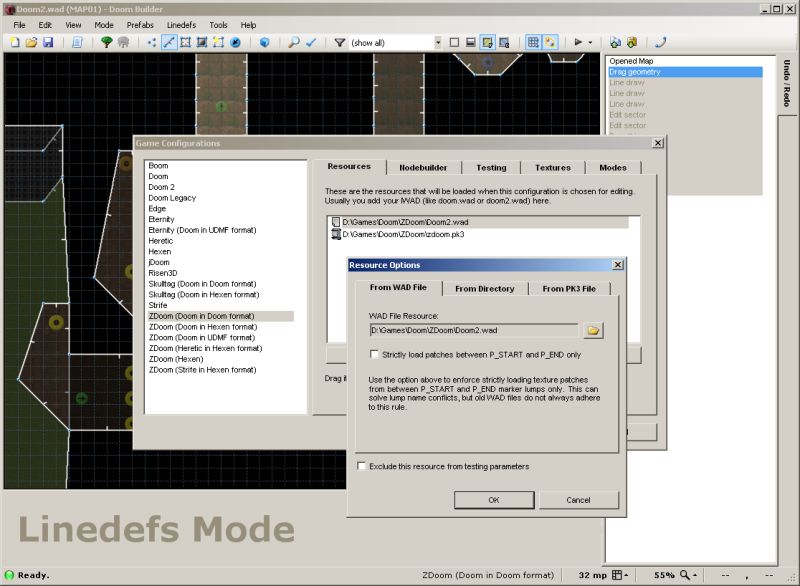Open the Linedefs menu
This screenshot has width=800, height=586.
coord(181,25)
